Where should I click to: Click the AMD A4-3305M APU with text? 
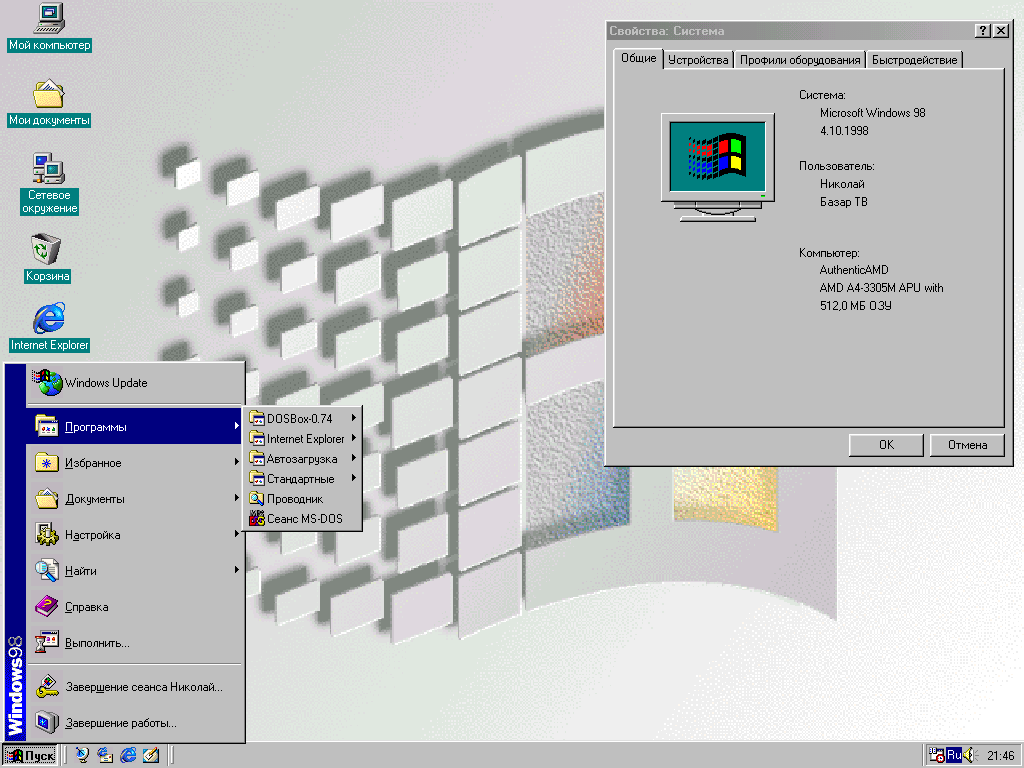pyautogui.click(x=882, y=288)
